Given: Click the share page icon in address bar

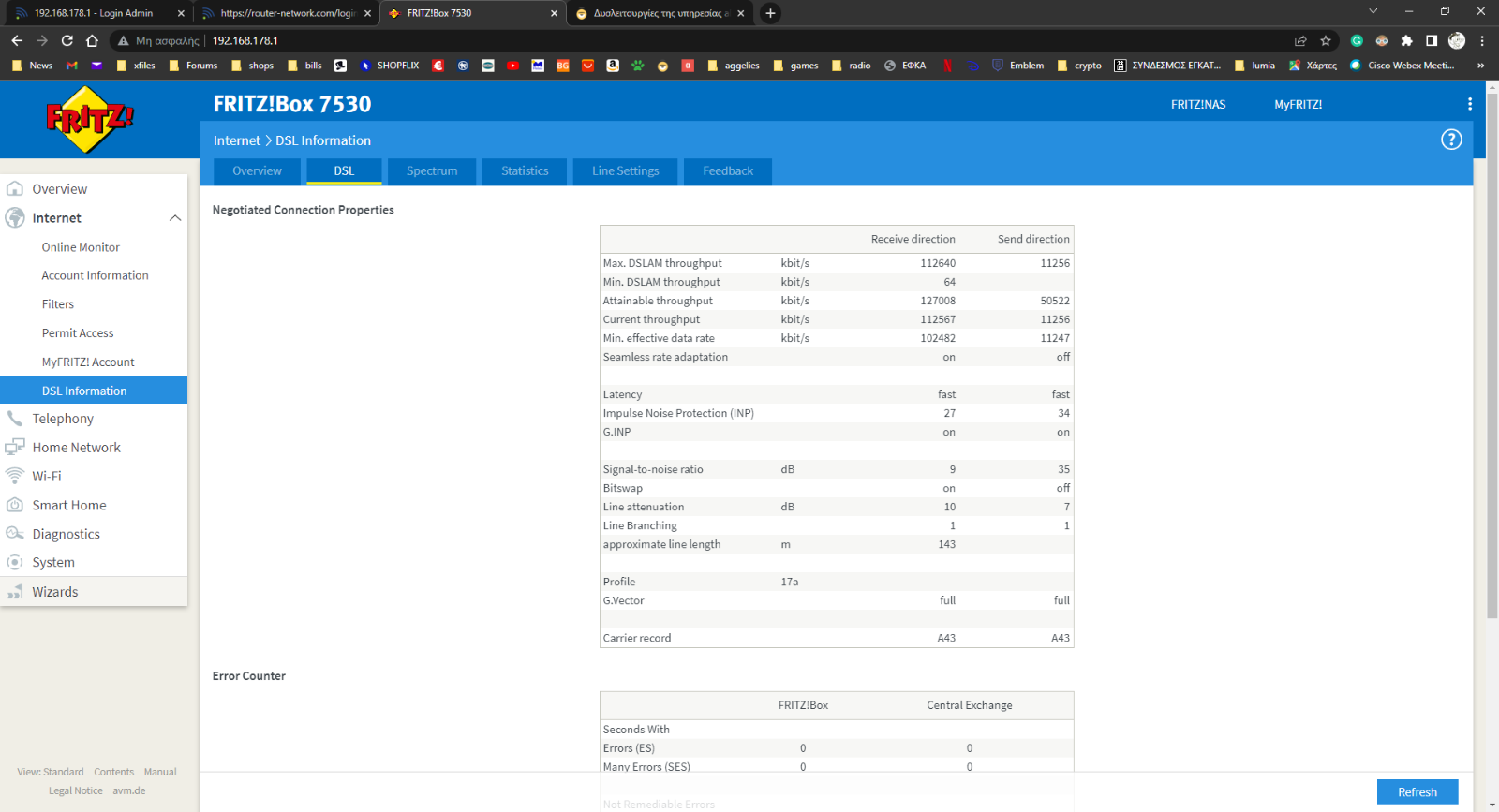Looking at the screenshot, I should coord(1300,40).
